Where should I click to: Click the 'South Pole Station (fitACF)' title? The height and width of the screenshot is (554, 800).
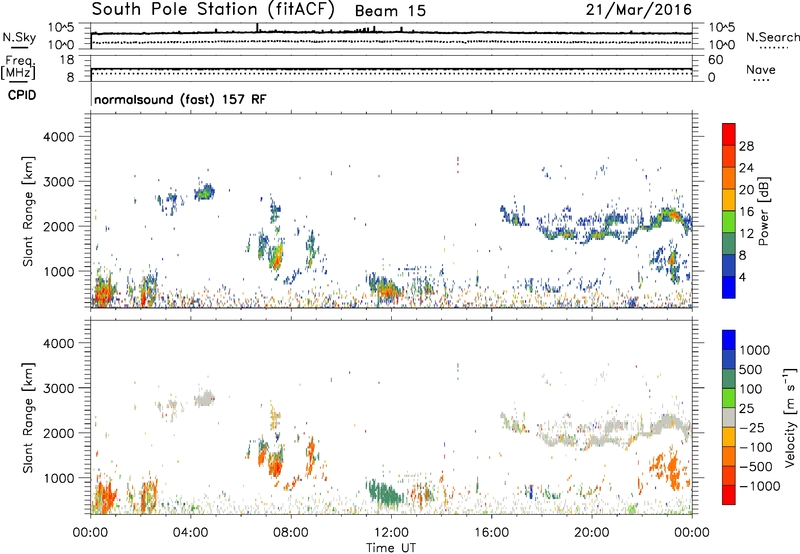point(213,9)
